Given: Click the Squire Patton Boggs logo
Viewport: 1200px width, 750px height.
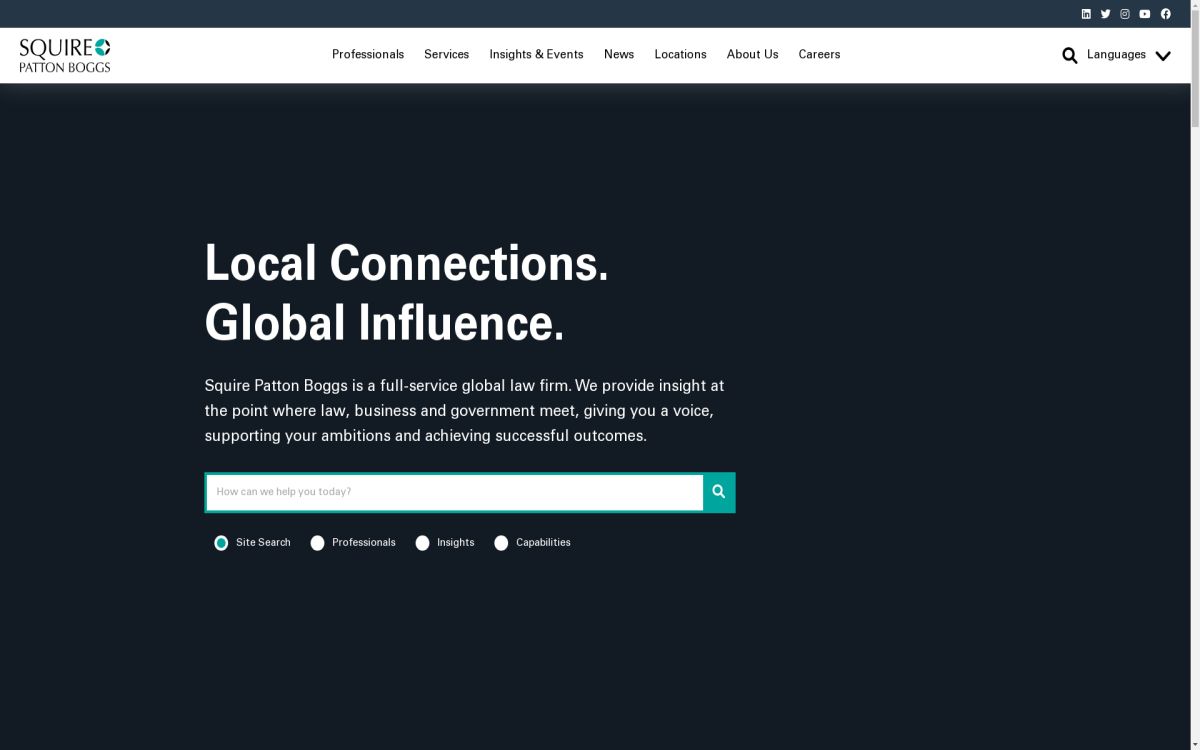Looking at the screenshot, I should (x=65, y=55).
